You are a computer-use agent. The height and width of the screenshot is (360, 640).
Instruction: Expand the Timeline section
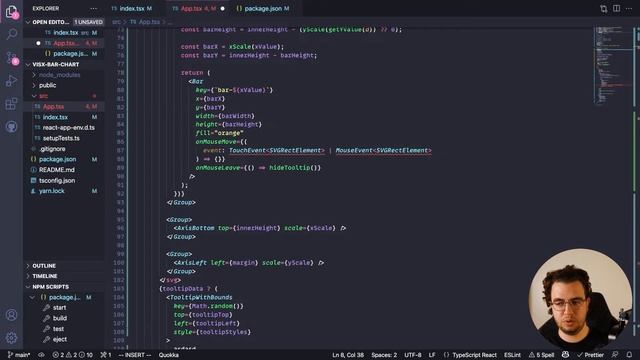pos(44,276)
